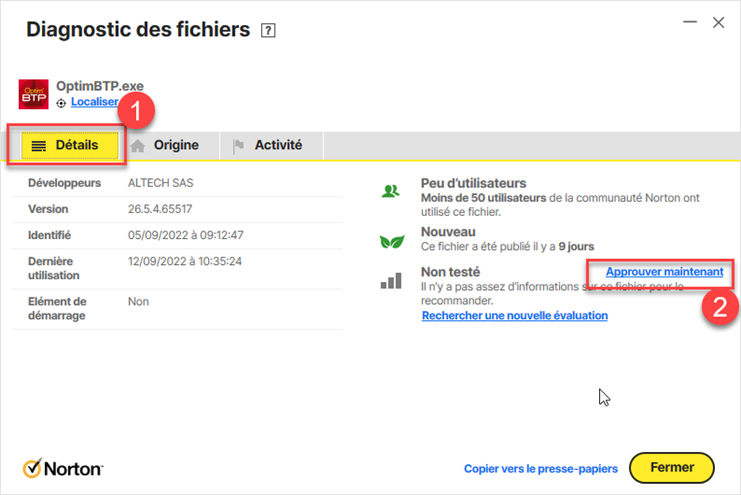
Task: Click the green leaf icon beside Nouveau
Action: [390, 240]
